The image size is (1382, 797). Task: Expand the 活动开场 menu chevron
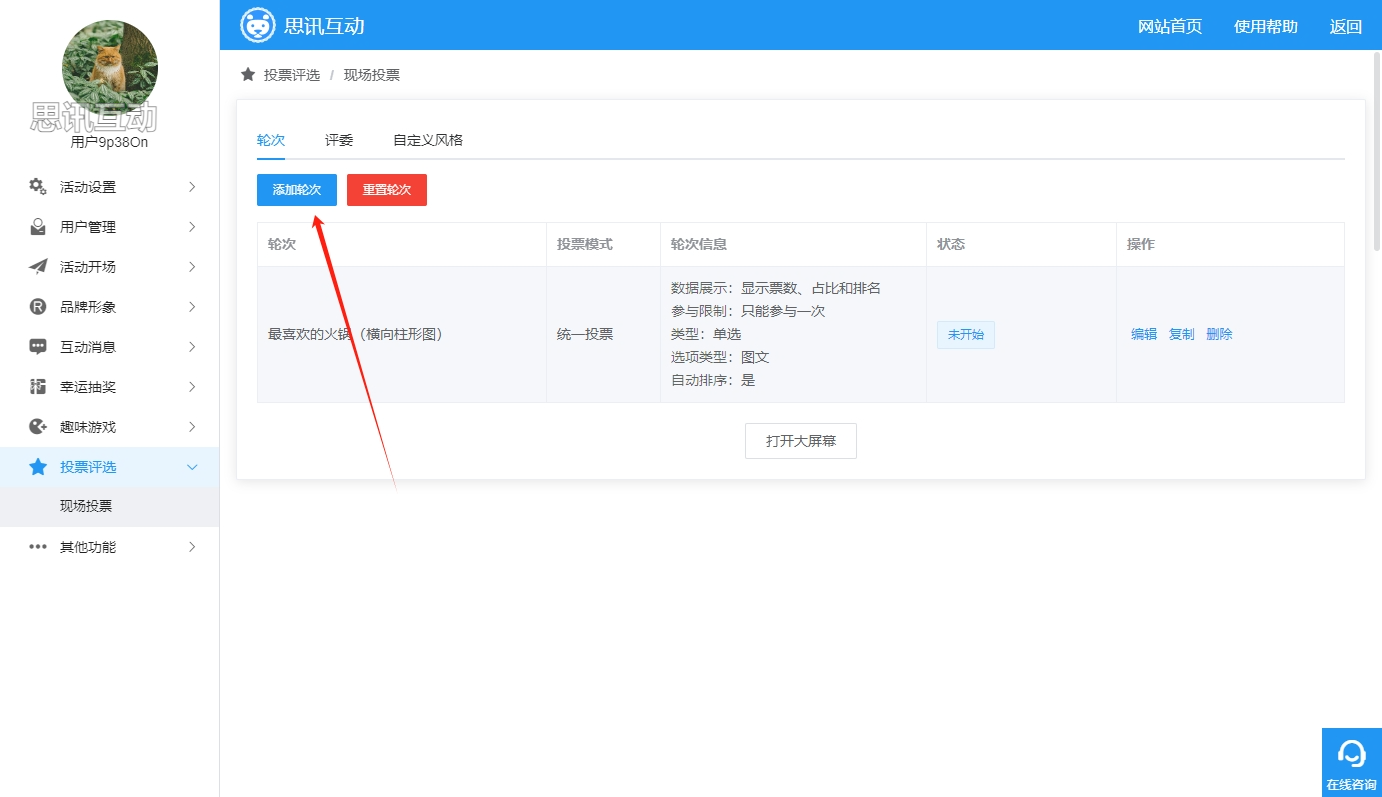[x=192, y=267]
